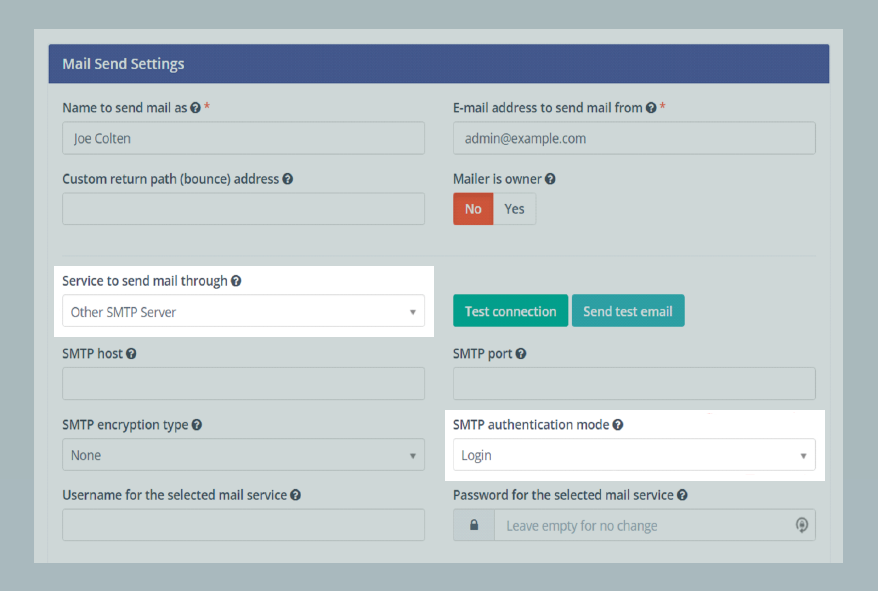Screen dimensions: 878x591
Task: Click help icon for Service to send mail through
Action: pyautogui.click(x=236, y=282)
